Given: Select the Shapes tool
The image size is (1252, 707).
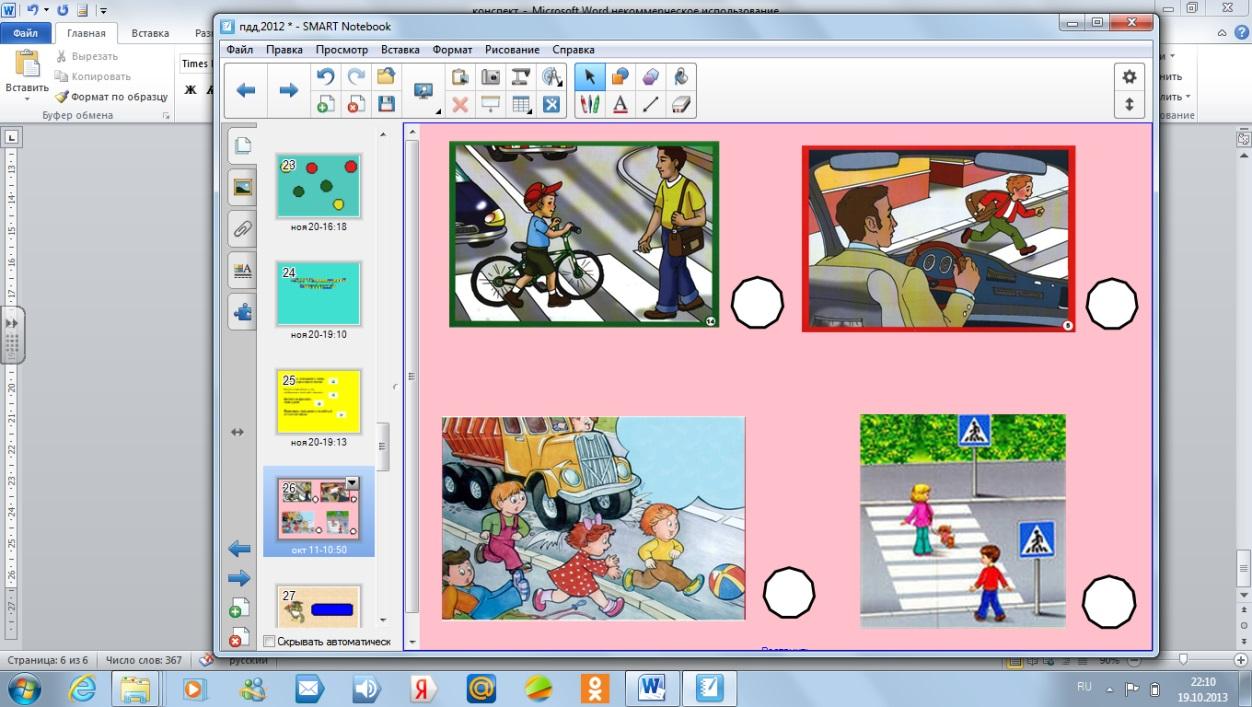Looking at the screenshot, I should click(620, 77).
